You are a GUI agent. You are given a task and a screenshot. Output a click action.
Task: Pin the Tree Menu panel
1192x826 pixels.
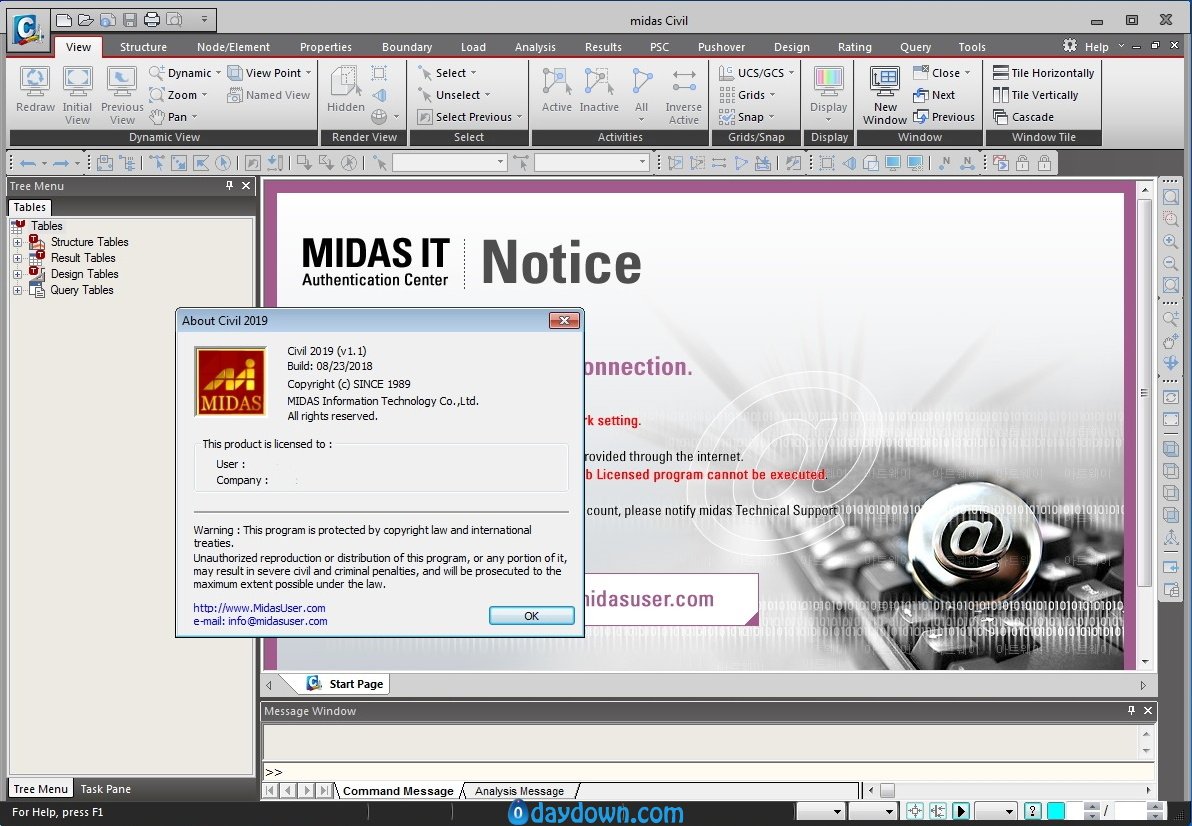(x=229, y=185)
